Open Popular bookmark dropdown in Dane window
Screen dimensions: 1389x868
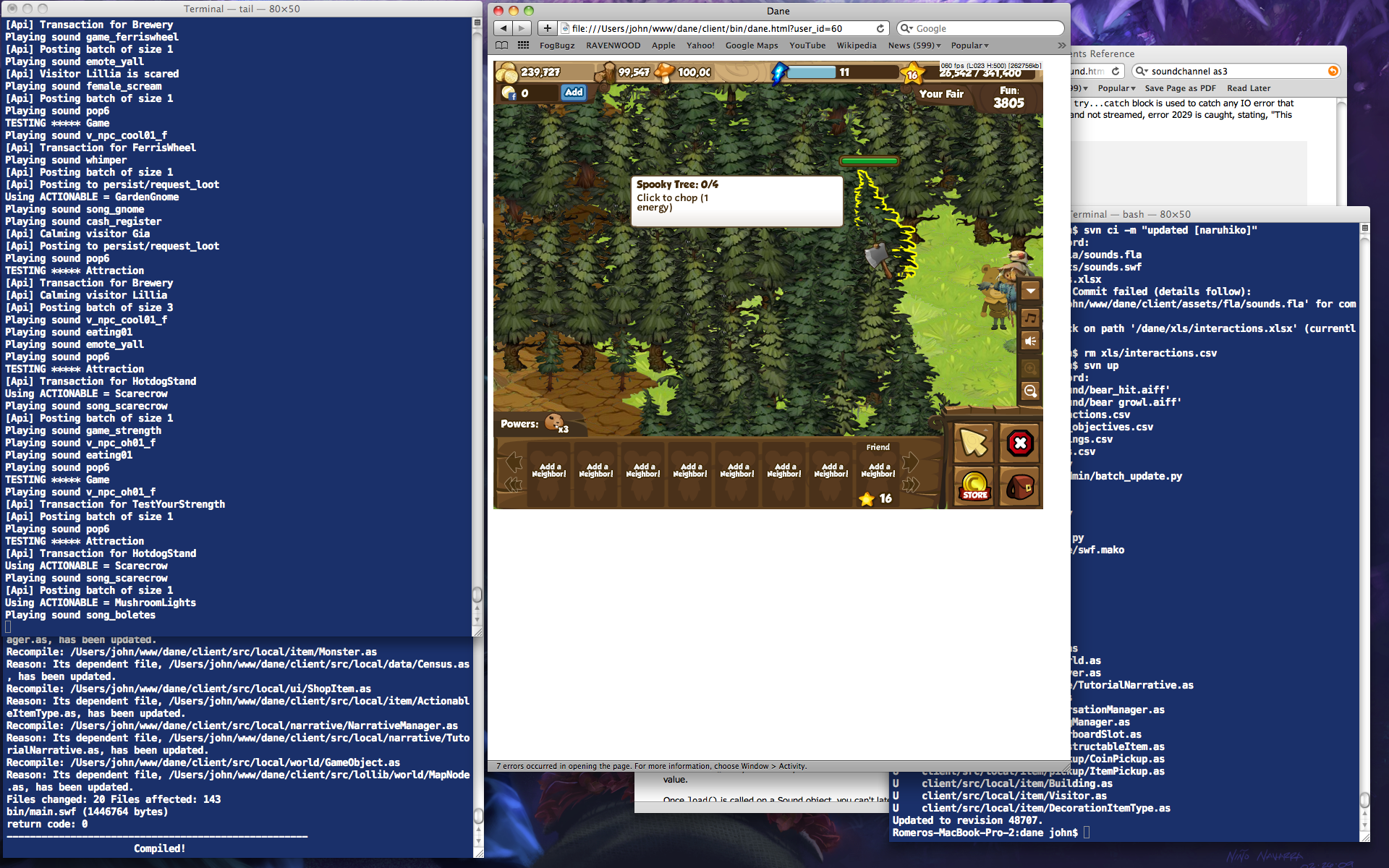969,46
